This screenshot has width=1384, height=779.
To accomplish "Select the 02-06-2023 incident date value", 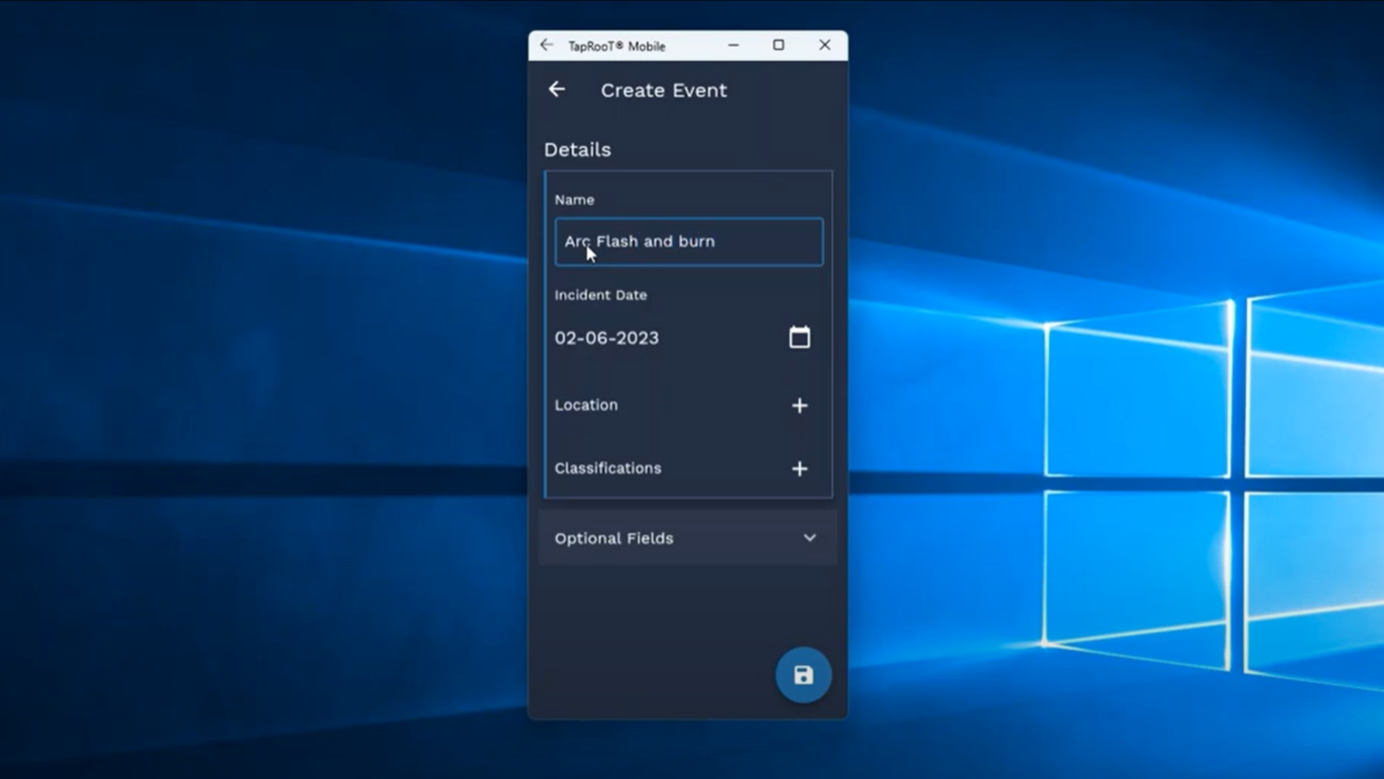I will point(607,338).
